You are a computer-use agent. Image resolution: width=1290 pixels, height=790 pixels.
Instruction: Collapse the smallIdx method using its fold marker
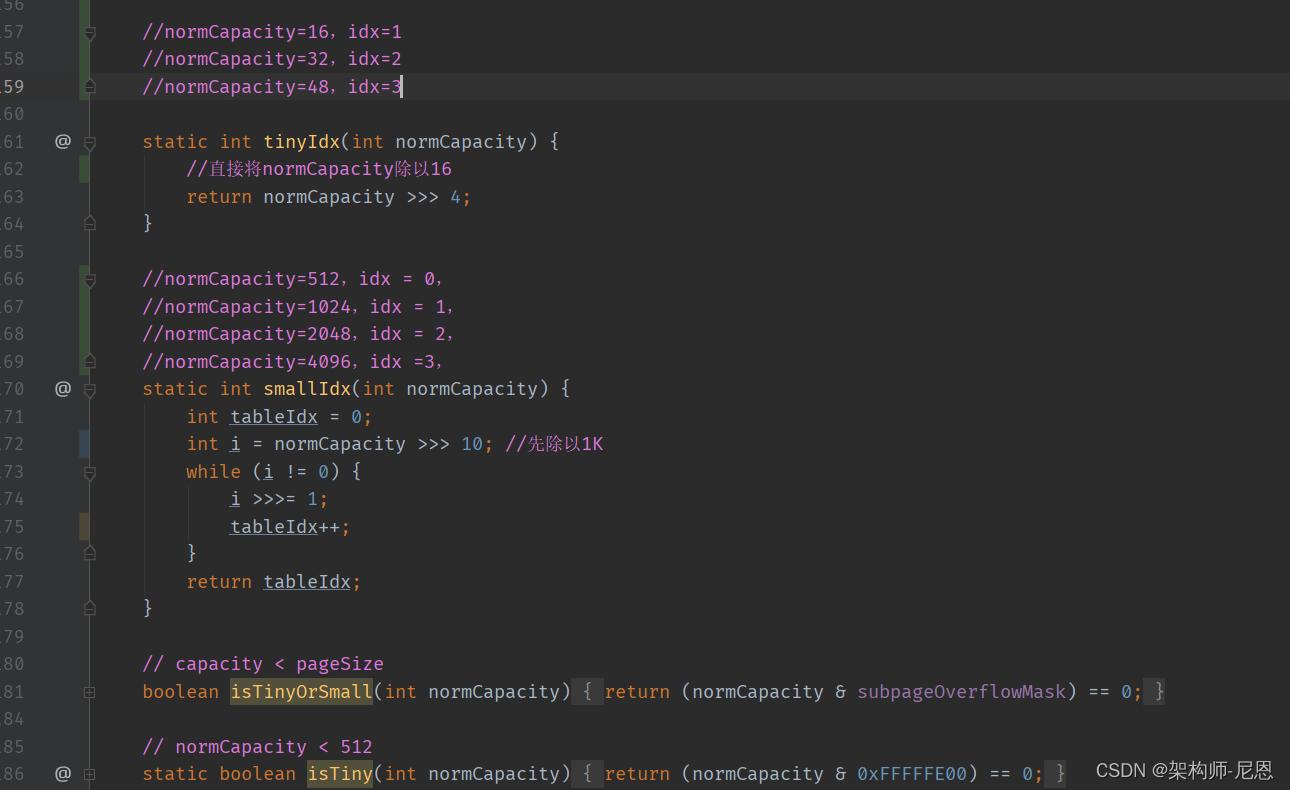(90, 390)
